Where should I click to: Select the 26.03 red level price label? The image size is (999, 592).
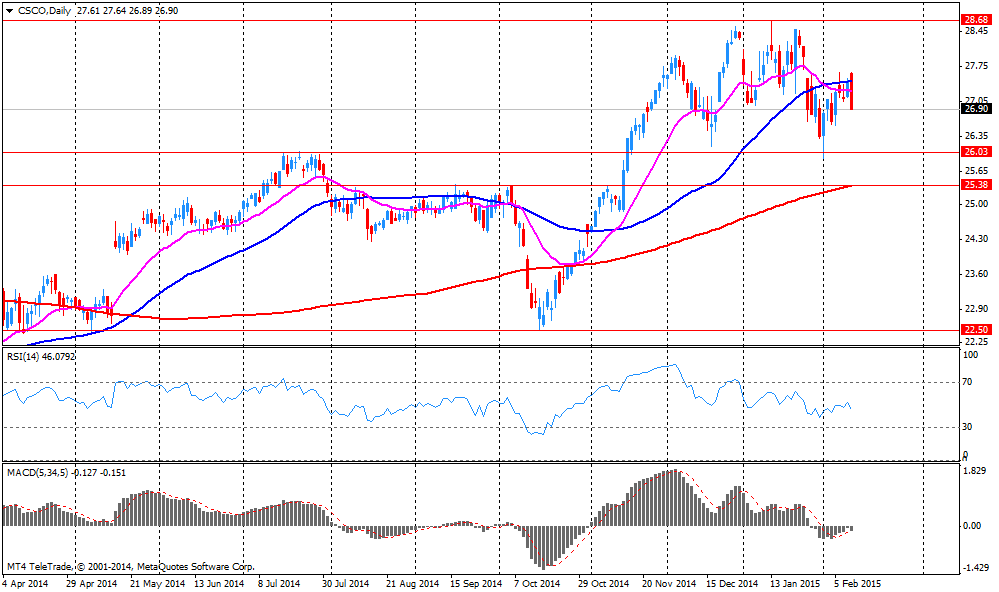tap(976, 152)
